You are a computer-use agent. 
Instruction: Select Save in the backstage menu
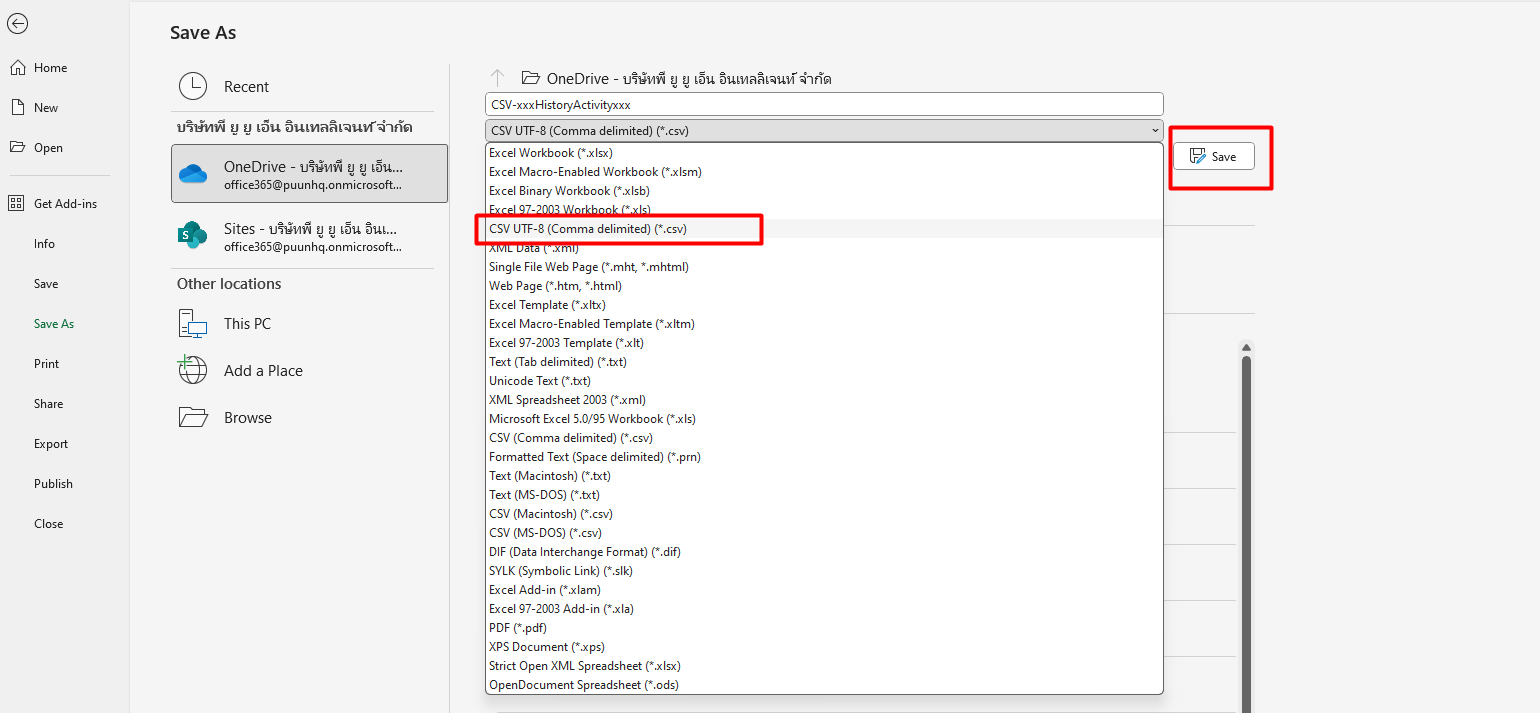46,284
